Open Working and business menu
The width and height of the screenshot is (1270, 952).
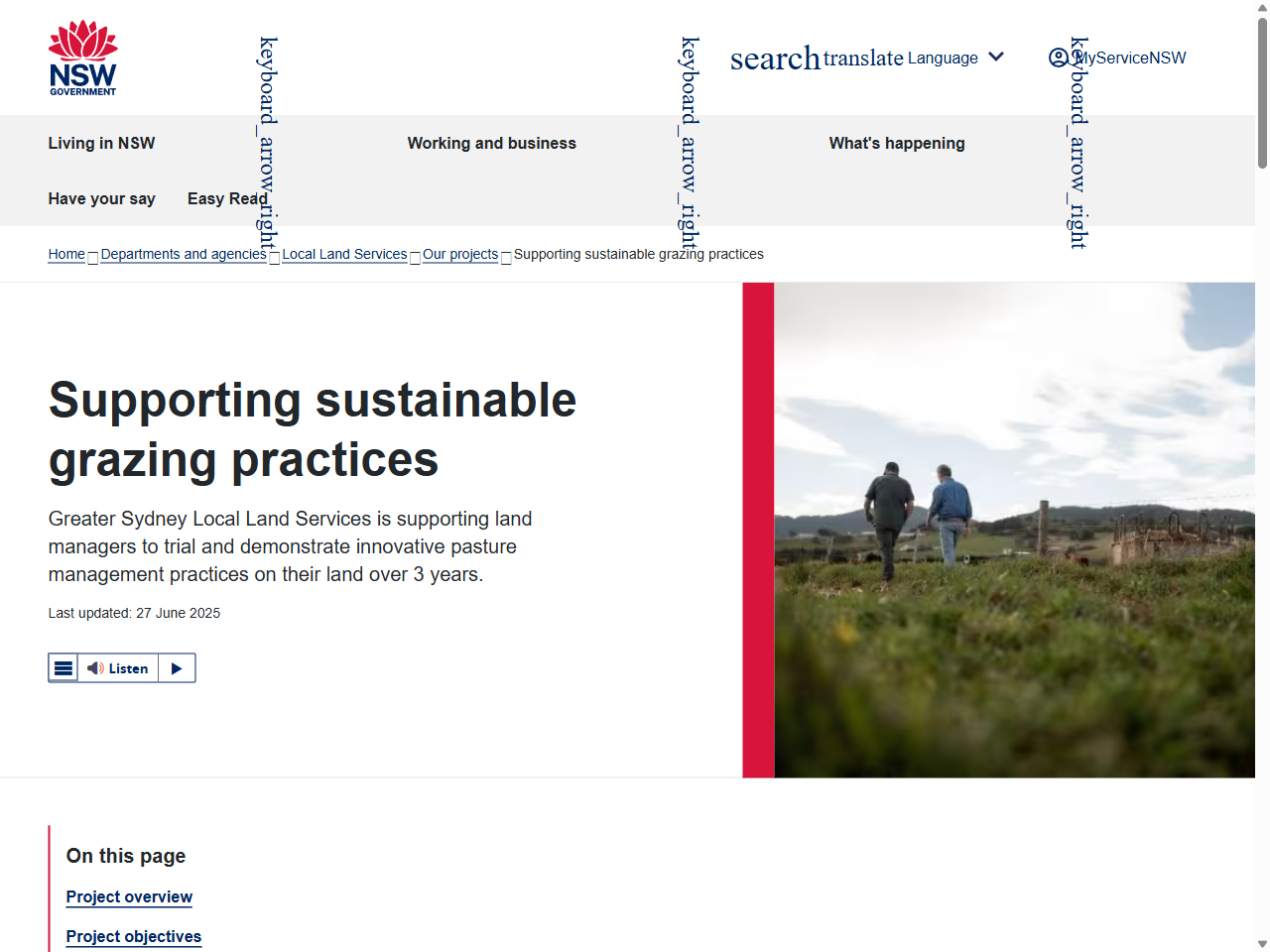492,143
